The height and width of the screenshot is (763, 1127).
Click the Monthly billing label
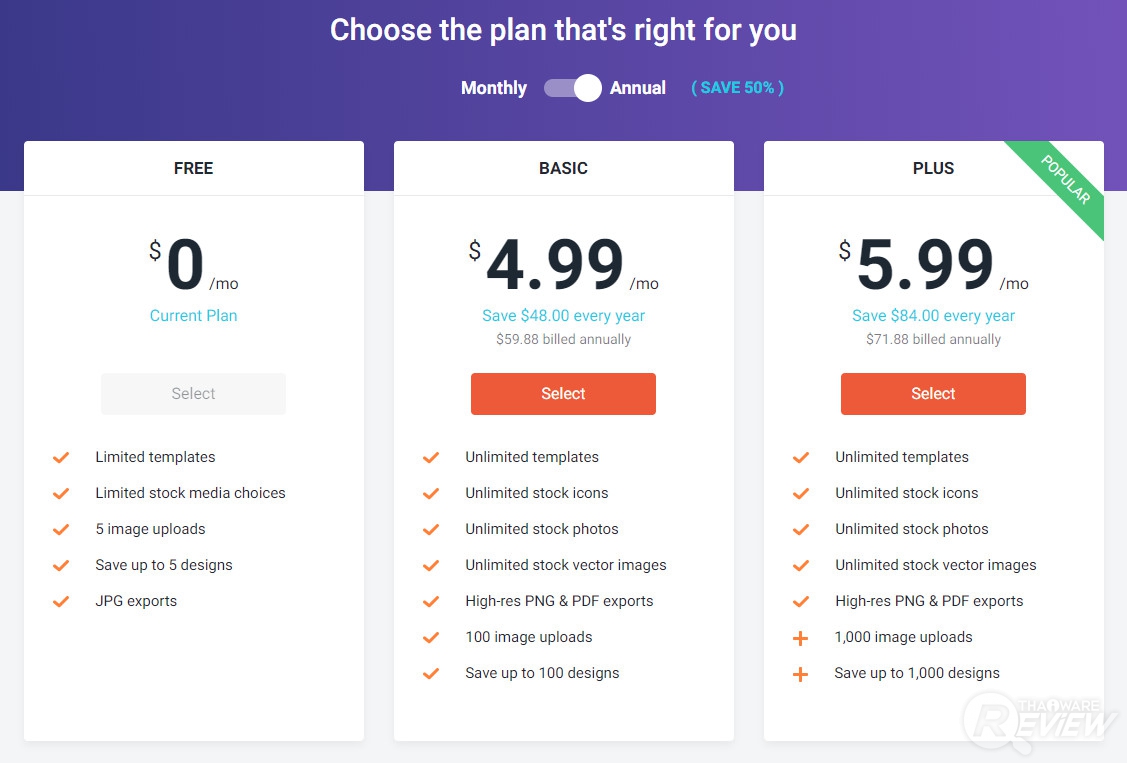tap(493, 88)
